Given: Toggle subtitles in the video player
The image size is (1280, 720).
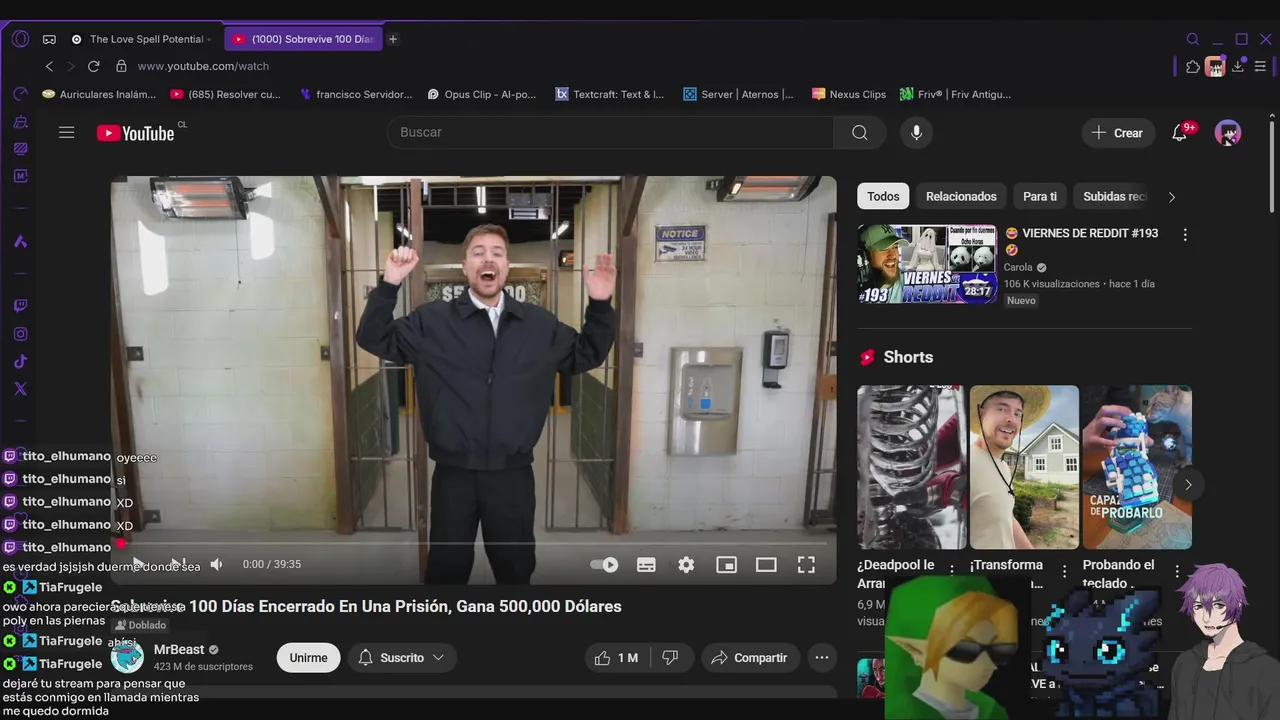Looking at the screenshot, I should pyautogui.click(x=646, y=565).
